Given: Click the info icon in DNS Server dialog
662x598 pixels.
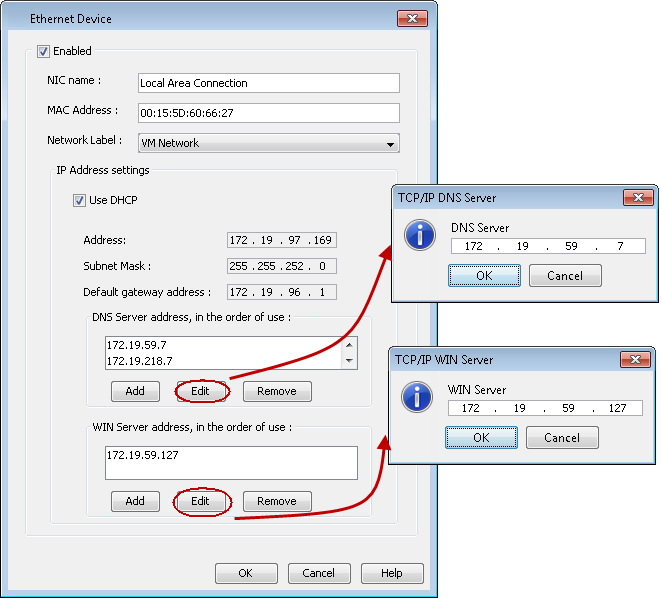Looking at the screenshot, I should pos(418,235).
